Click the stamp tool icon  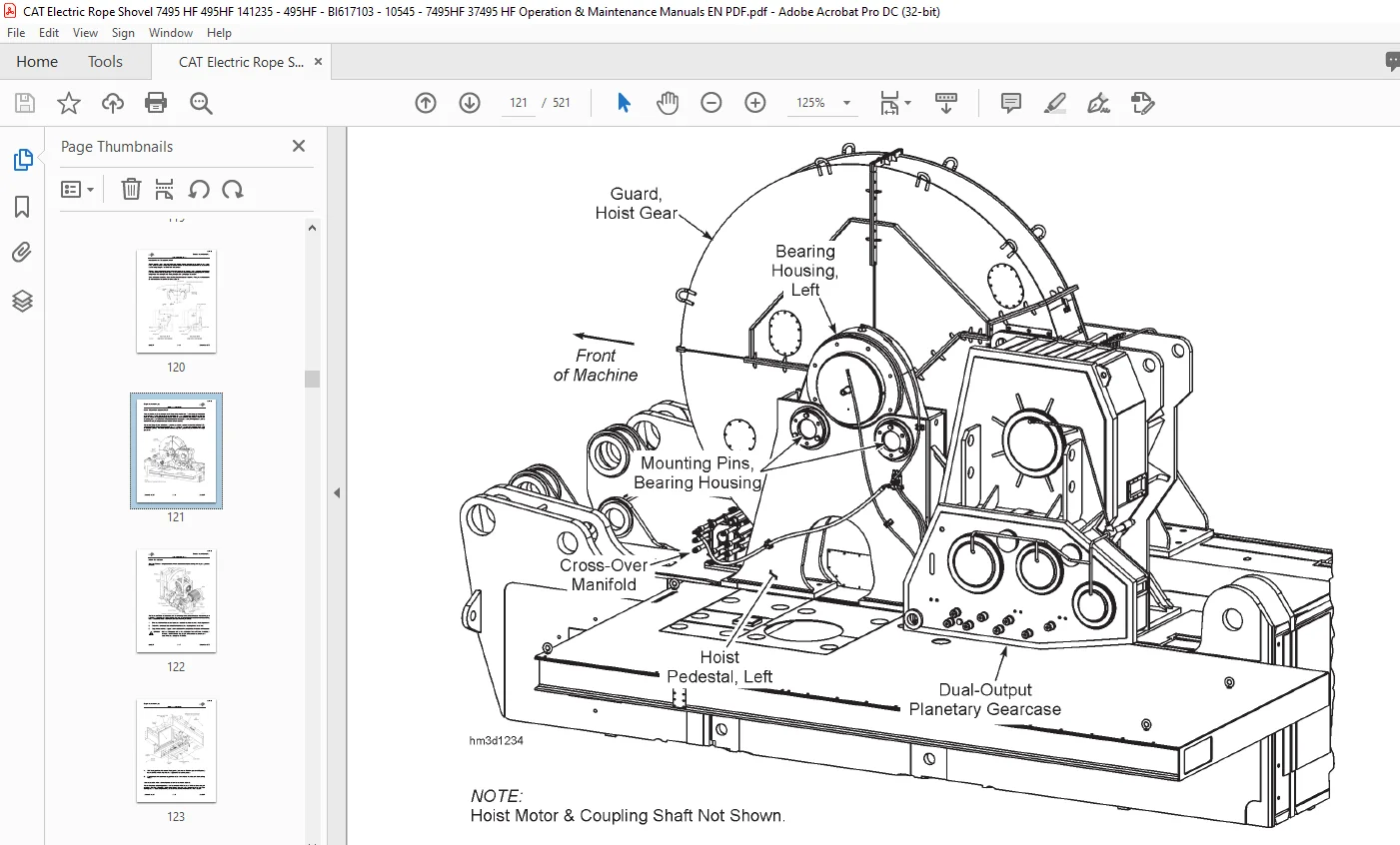click(x=1143, y=103)
